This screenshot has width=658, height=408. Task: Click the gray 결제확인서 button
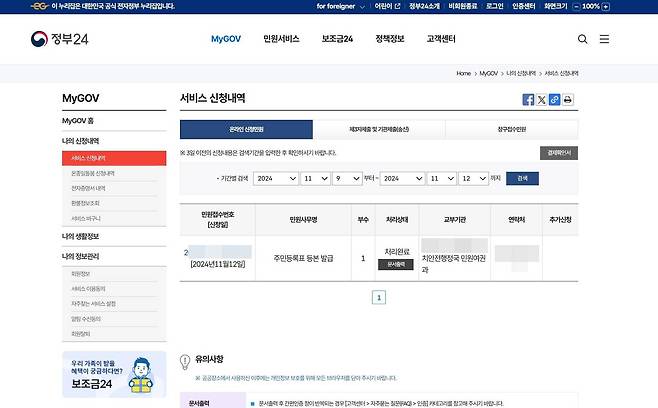[x=559, y=153]
